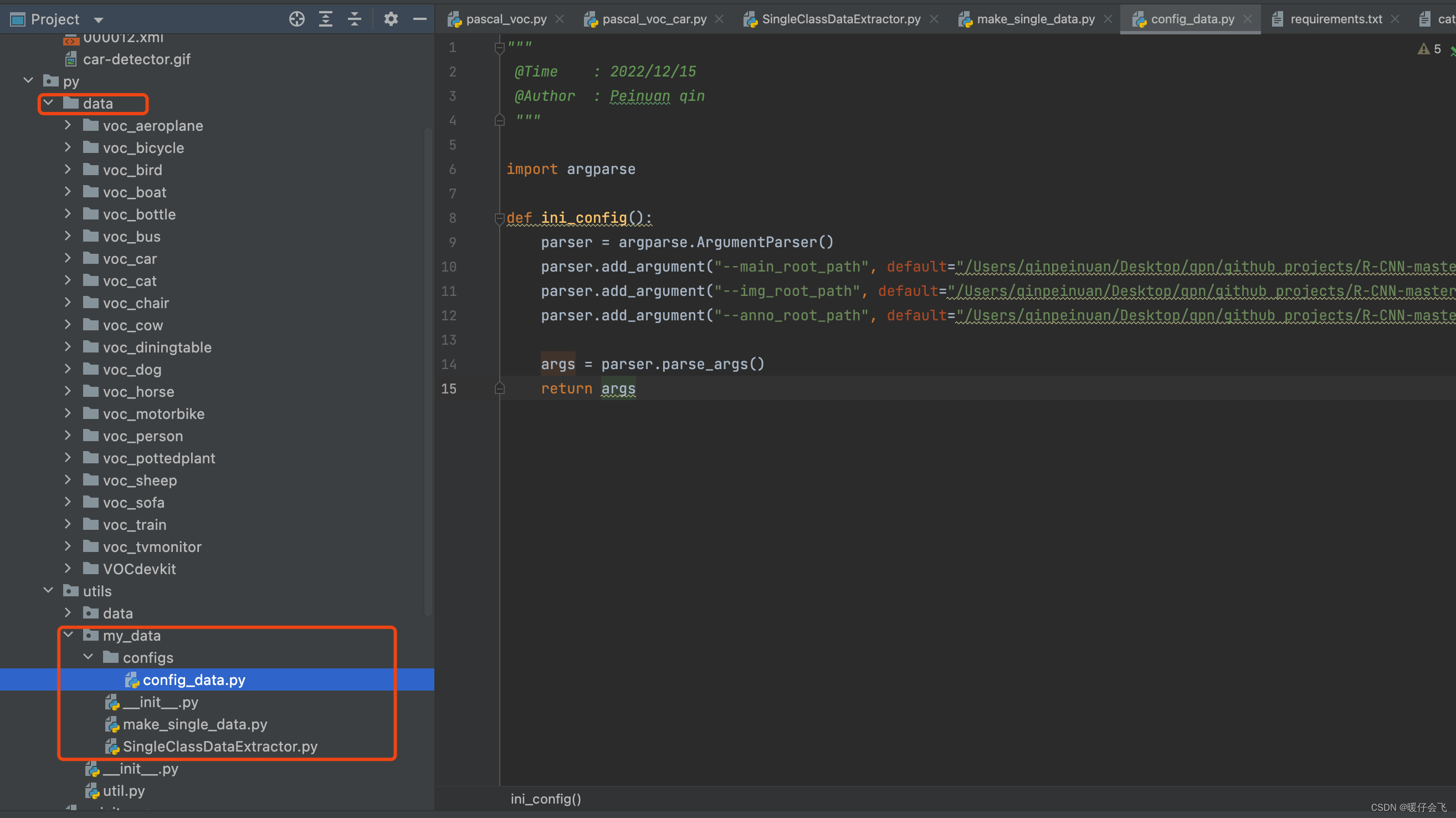This screenshot has width=1456, height=818.
Task: Select config_data.py in project tree
Action: [x=217, y=679]
